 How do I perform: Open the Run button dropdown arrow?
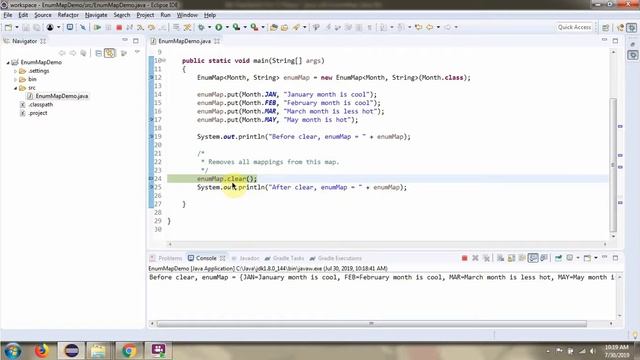click(x=227, y=27)
